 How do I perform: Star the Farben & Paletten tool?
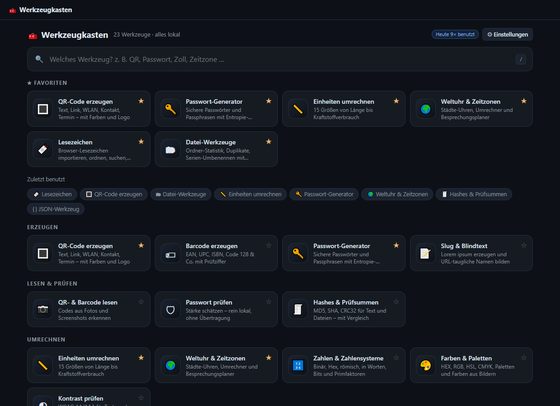524,357
